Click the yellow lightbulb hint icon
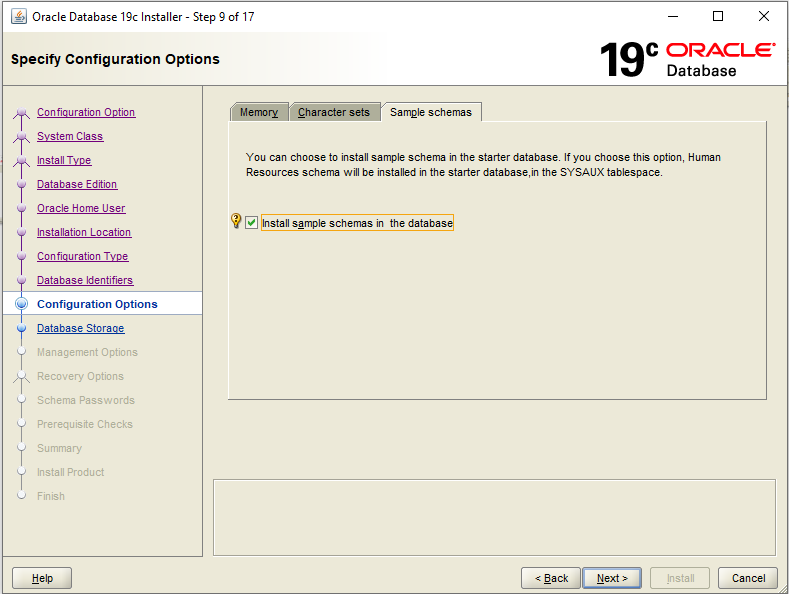Image resolution: width=789 pixels, height=594 pixels. coord(236,220)
